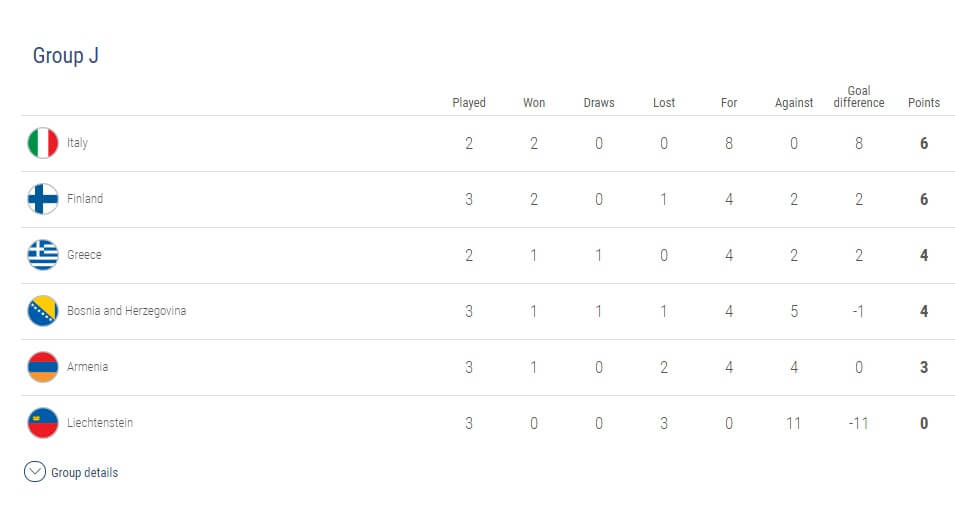Click the Goal difference column header

tap(859, 97)
